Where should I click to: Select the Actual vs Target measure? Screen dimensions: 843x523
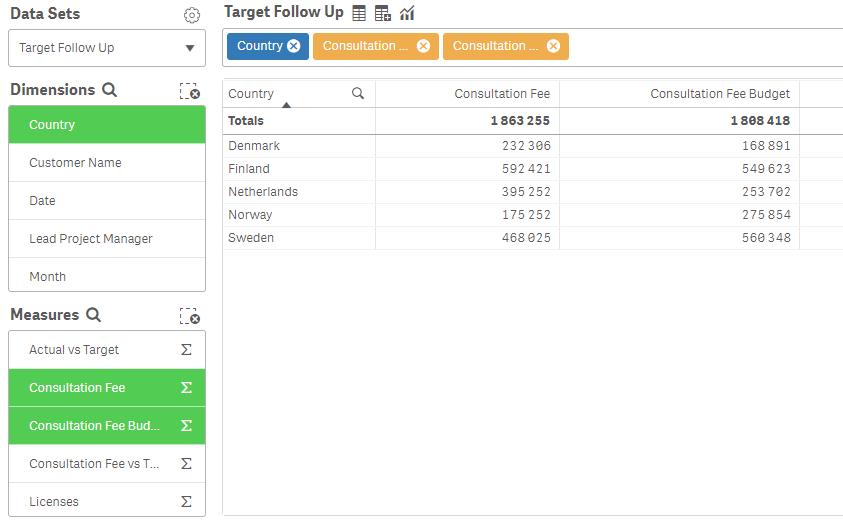(107, 350)
